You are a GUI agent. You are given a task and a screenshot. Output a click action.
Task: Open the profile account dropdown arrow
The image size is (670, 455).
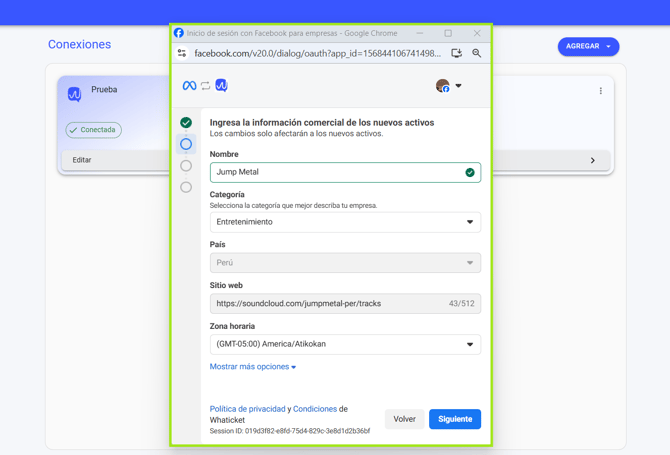[458, 85]
